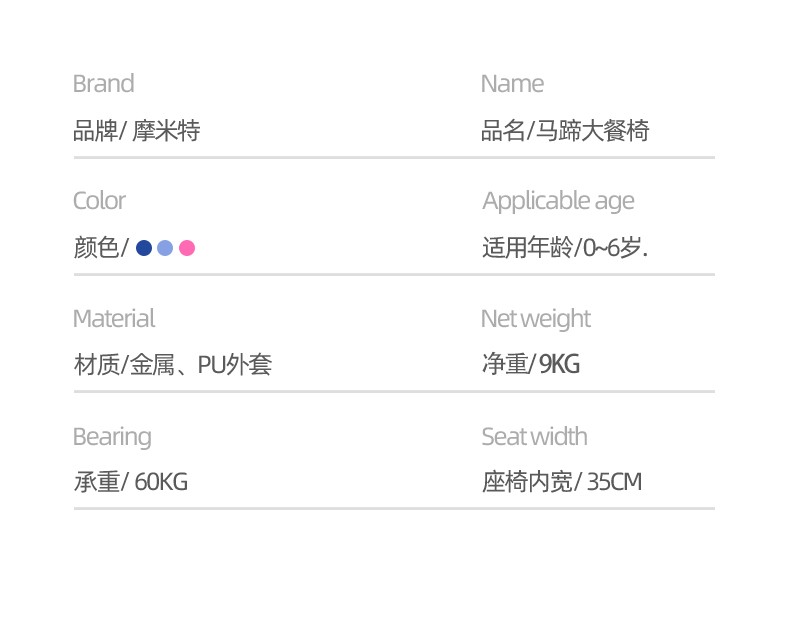Click the 净重/9KG value
The height and width of the screenshot is (642, 790).
point(531,364)
